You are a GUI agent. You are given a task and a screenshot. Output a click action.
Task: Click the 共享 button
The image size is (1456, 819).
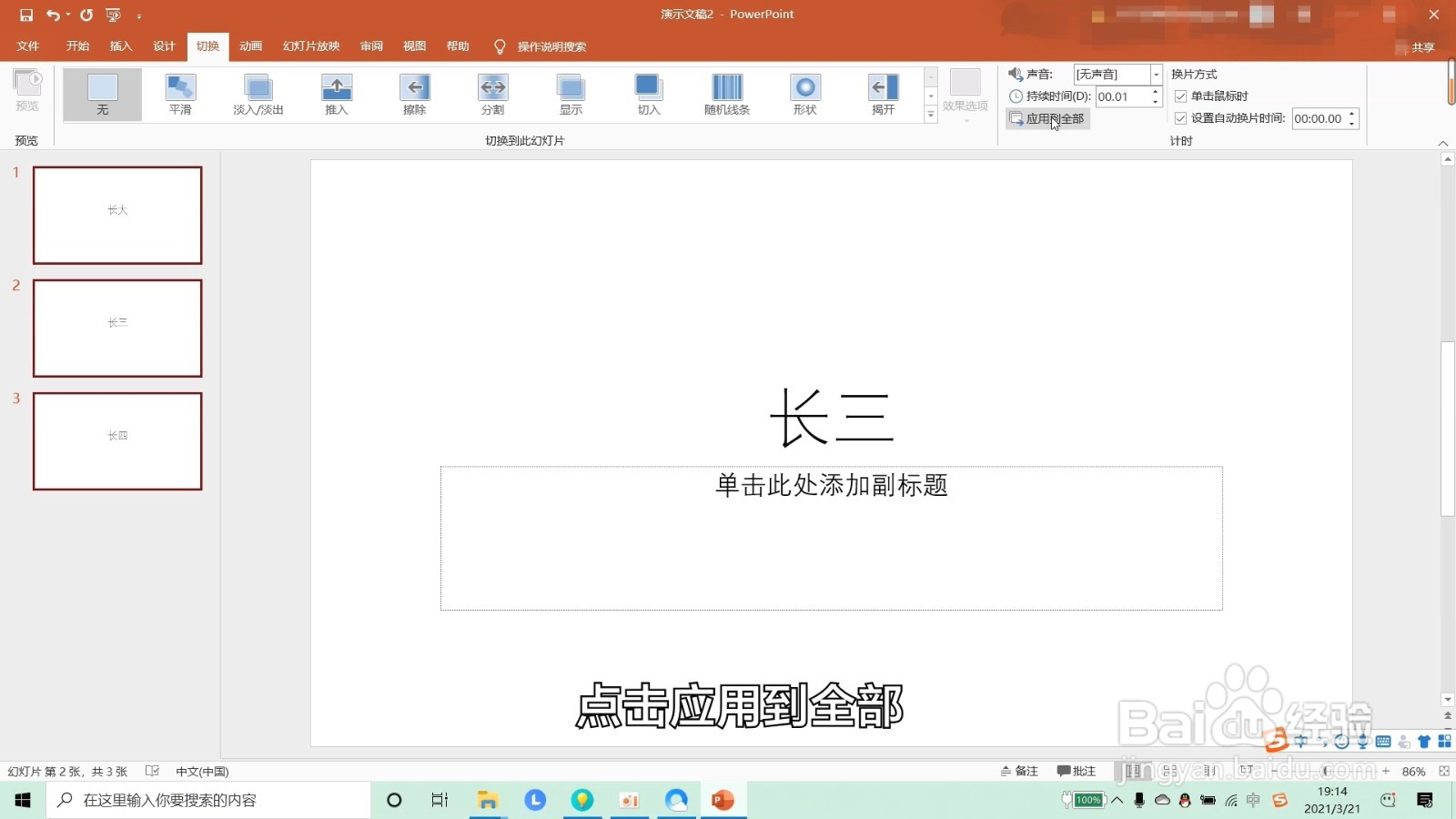coord(1416,47)
